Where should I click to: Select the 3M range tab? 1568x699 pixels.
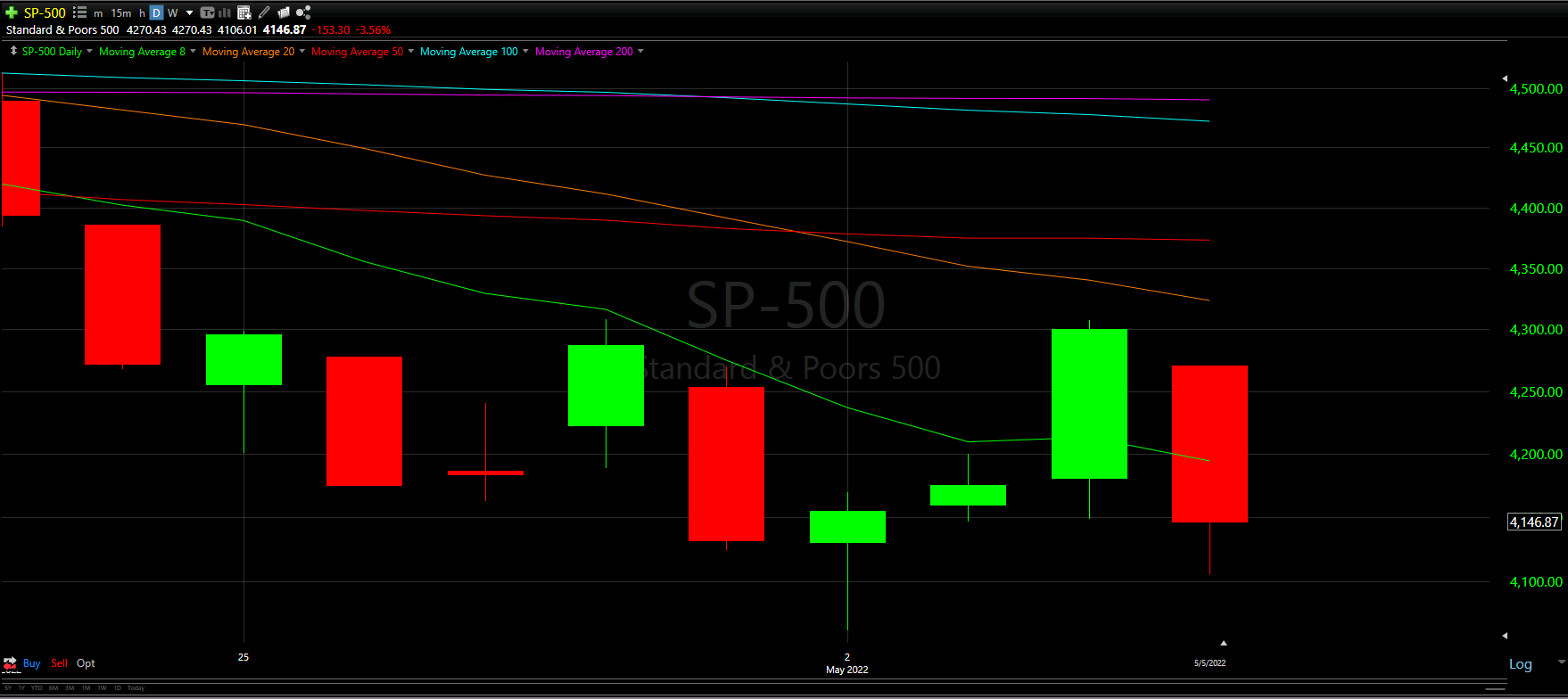tap(70, 688)
